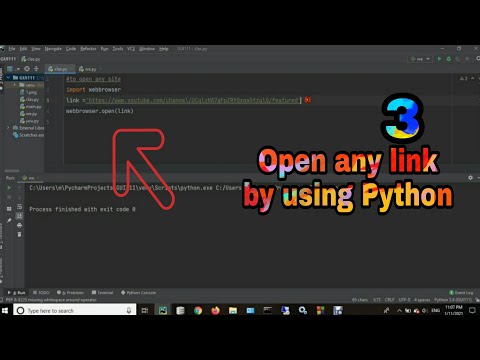
Task: Open the Window menu
Action: pos(147,49)
